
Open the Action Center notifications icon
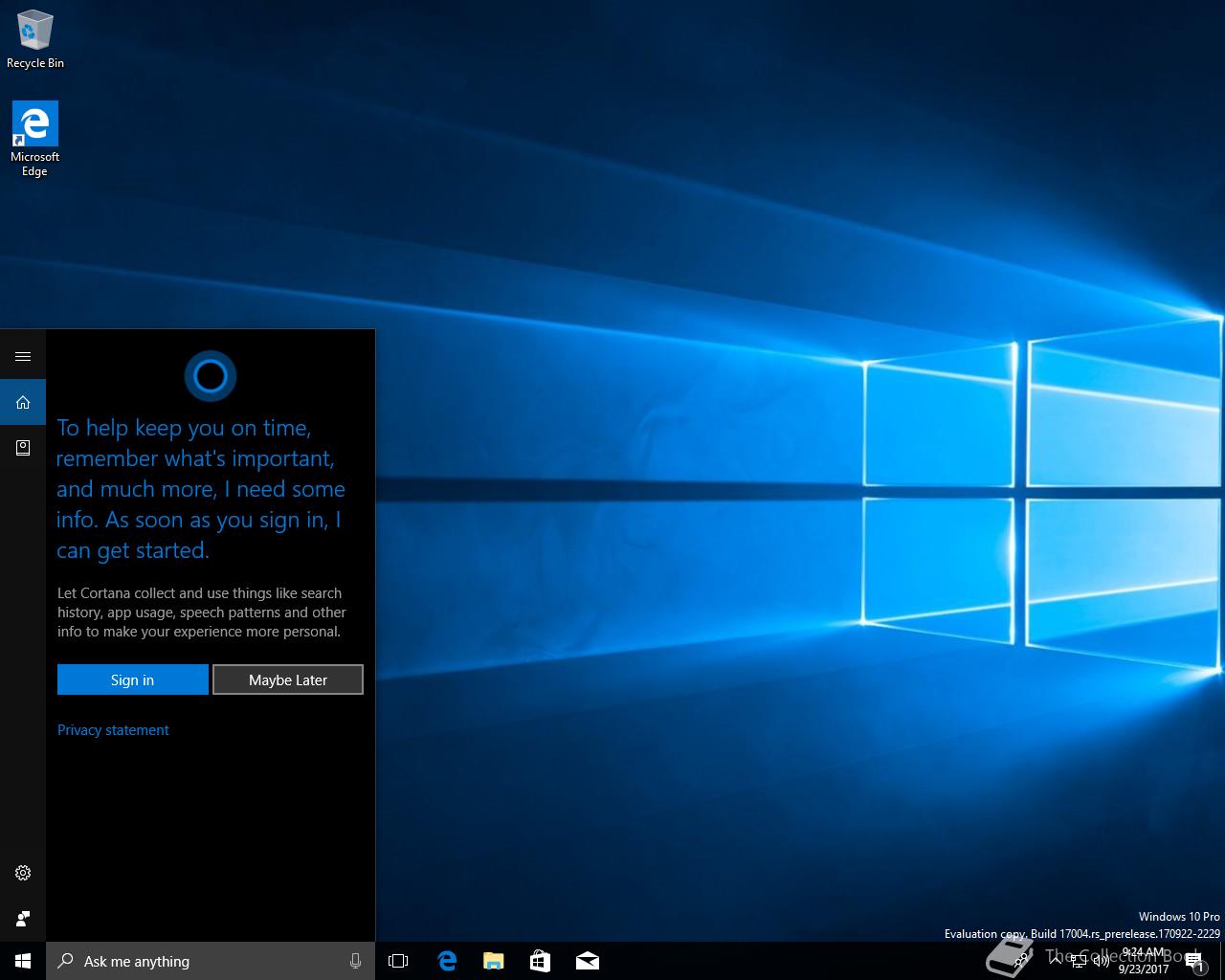(x=1196, y=962)
